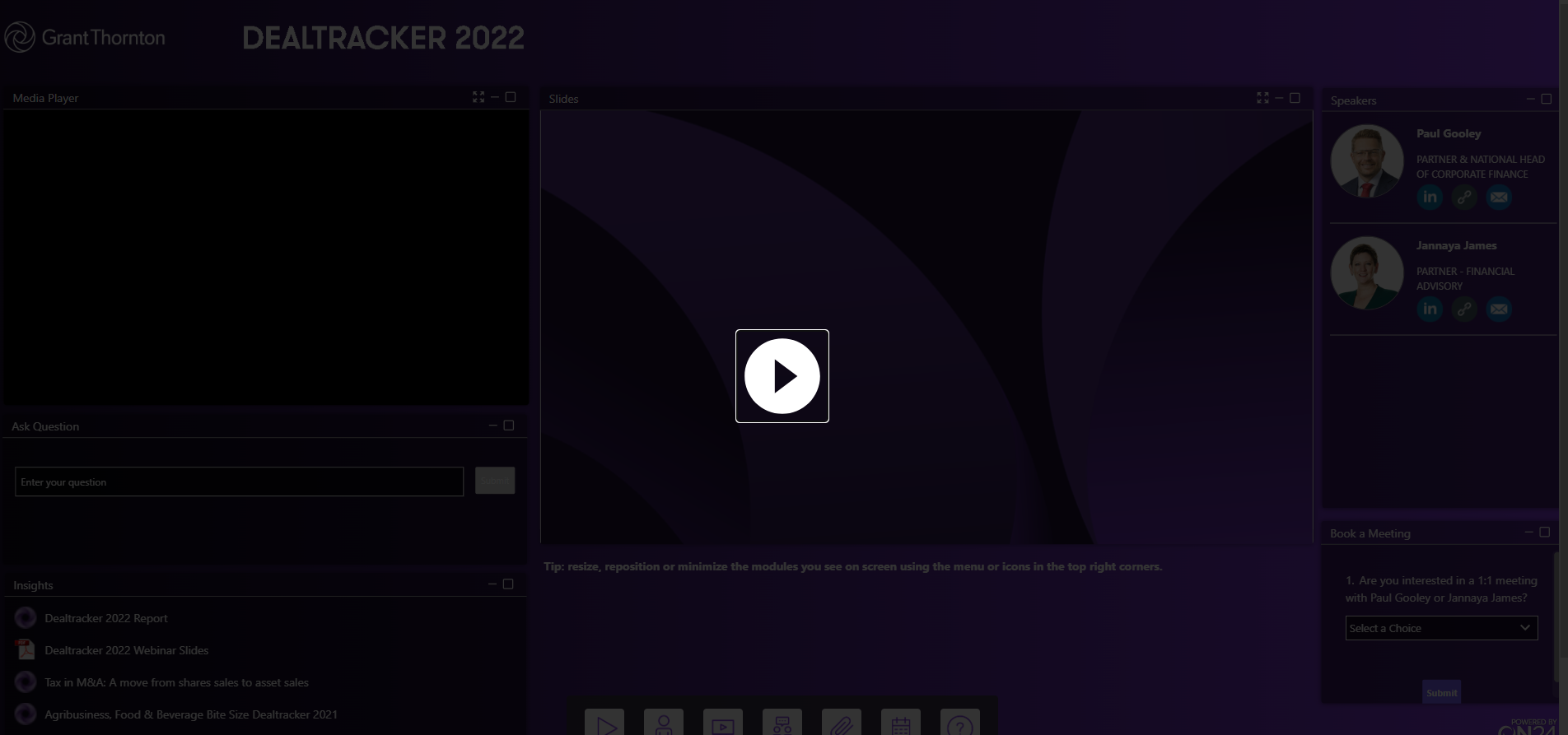Open the Select a Choice dropdown

pyautogui.click(x=1441, y=628)
